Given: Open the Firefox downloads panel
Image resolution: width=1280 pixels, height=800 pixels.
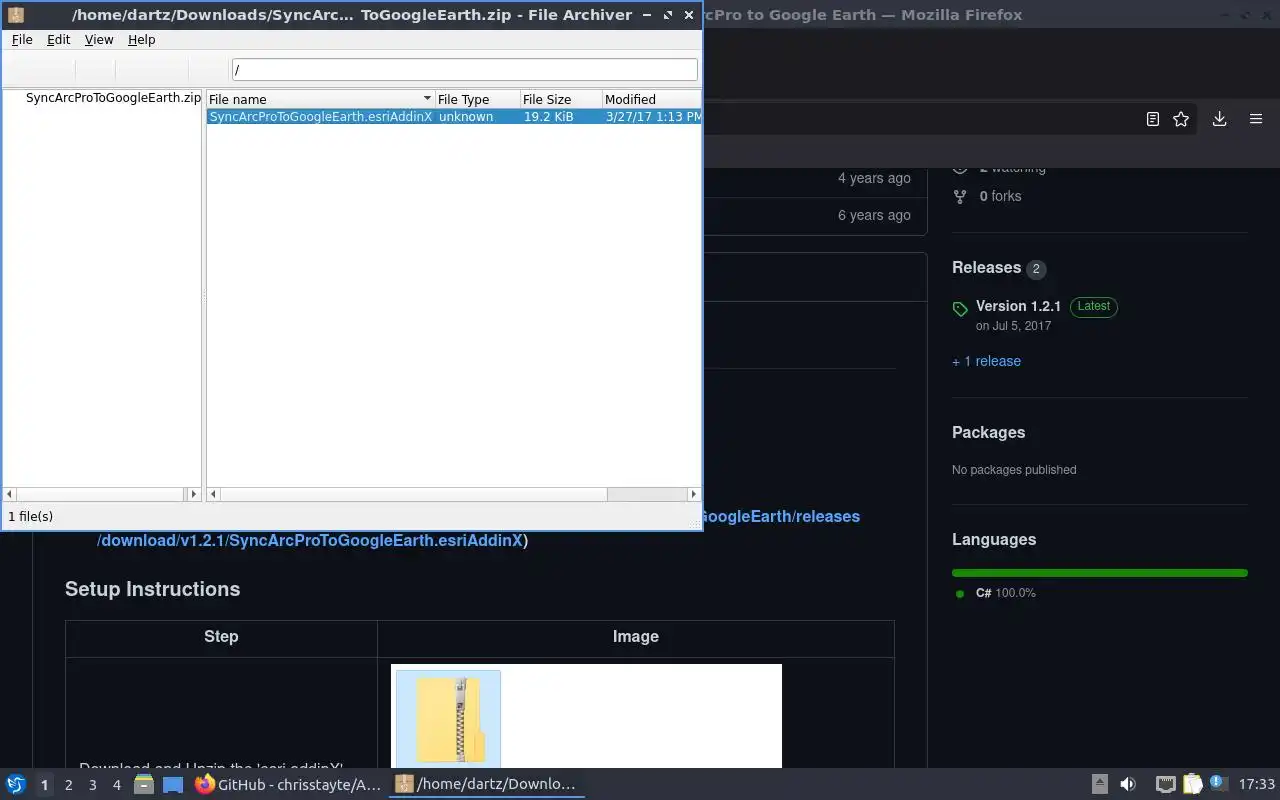Looking at the screenshot, I should point(1220,119).
